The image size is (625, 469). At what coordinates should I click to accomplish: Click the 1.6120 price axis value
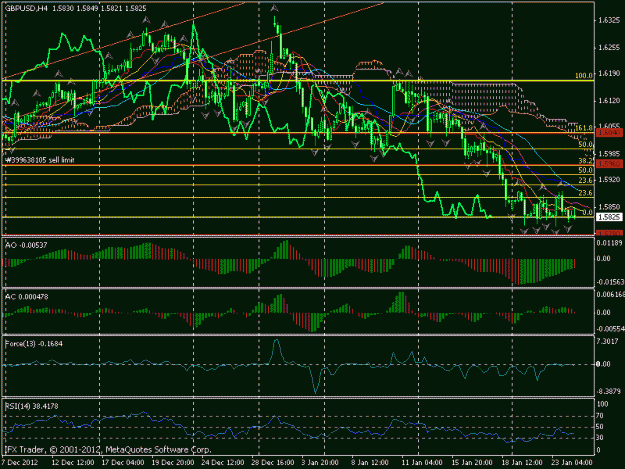coord(609,101)
